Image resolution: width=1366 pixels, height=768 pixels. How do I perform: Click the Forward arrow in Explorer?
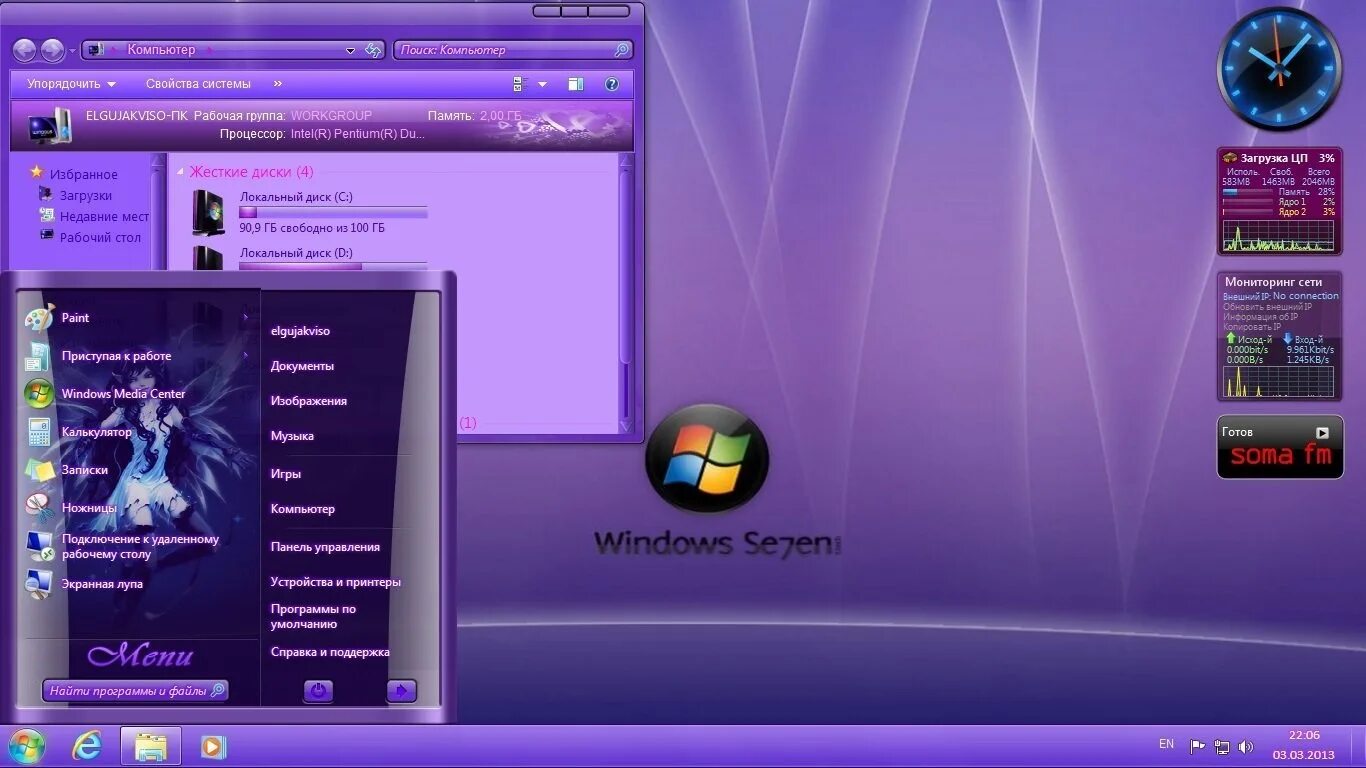tap(52, 50)
